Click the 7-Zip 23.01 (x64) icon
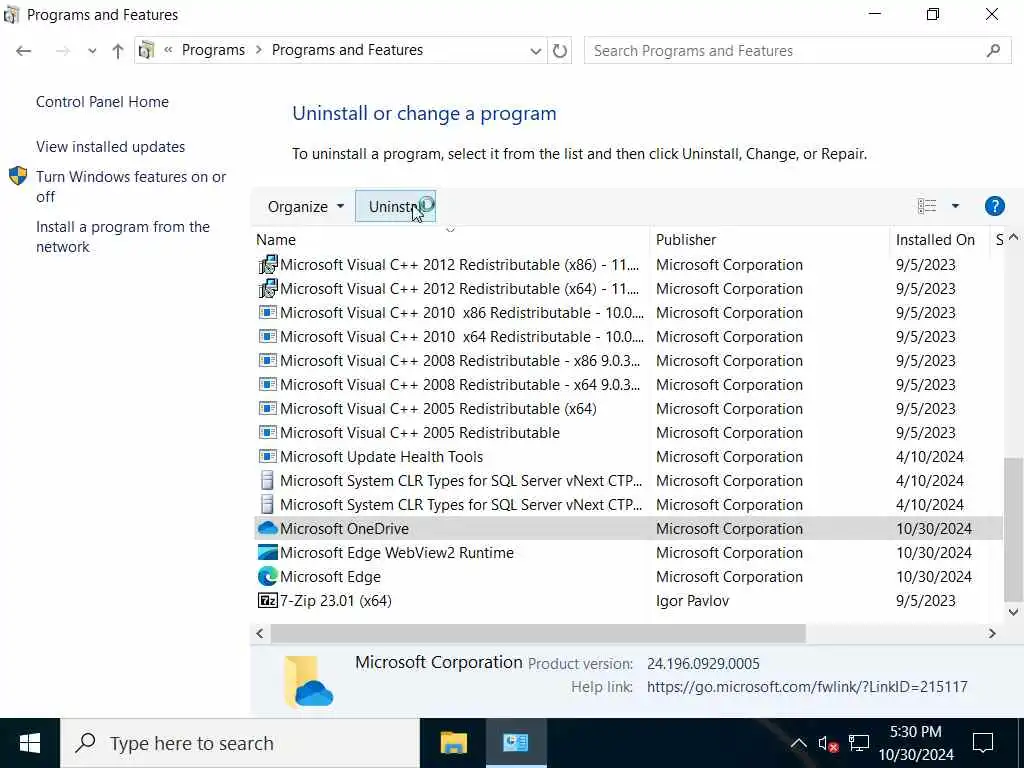 (268, 600)
